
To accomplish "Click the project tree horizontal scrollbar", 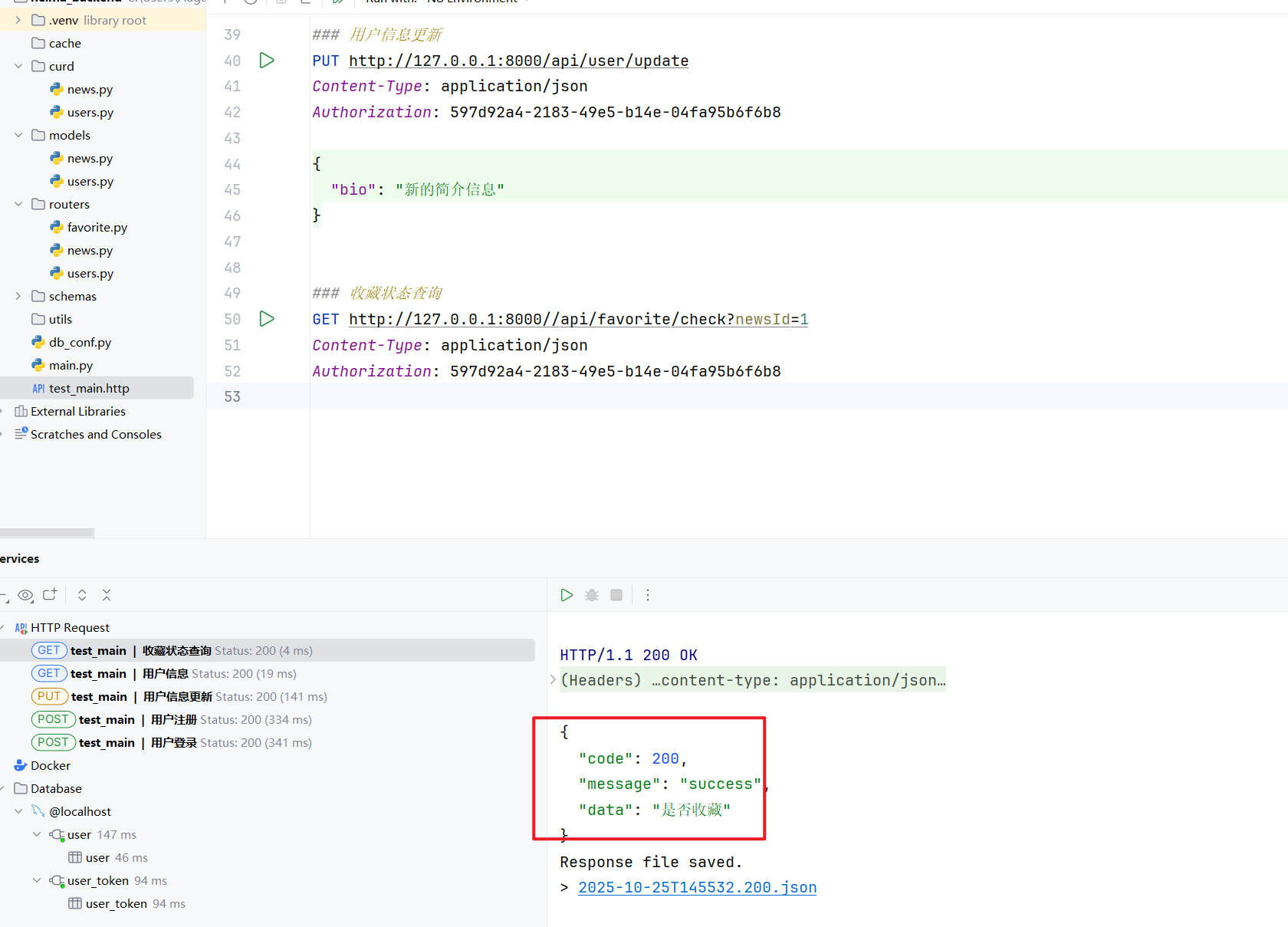I will point(46,532).
